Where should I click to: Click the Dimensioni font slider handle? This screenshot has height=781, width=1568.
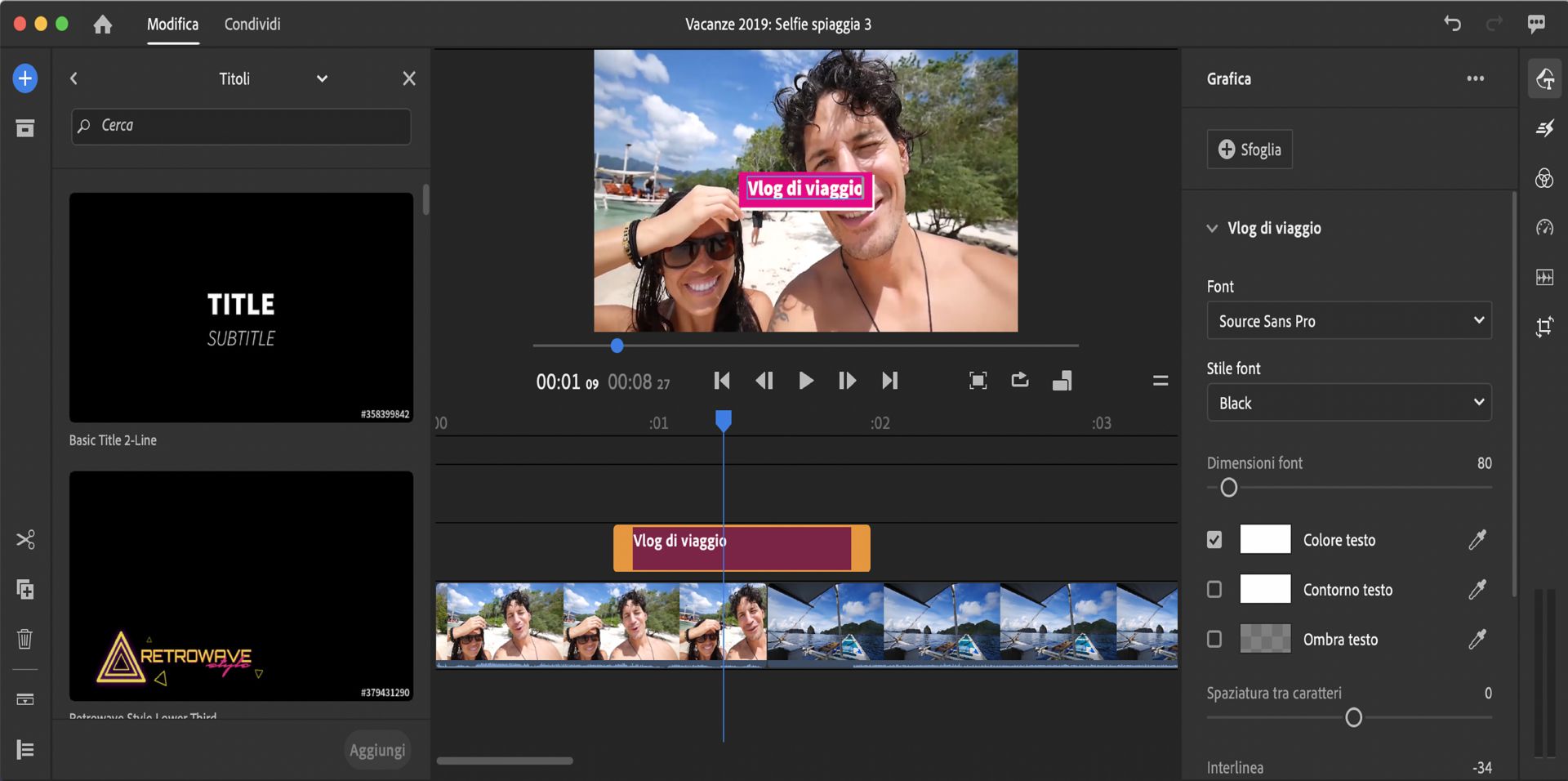(x=1228, y=488)
